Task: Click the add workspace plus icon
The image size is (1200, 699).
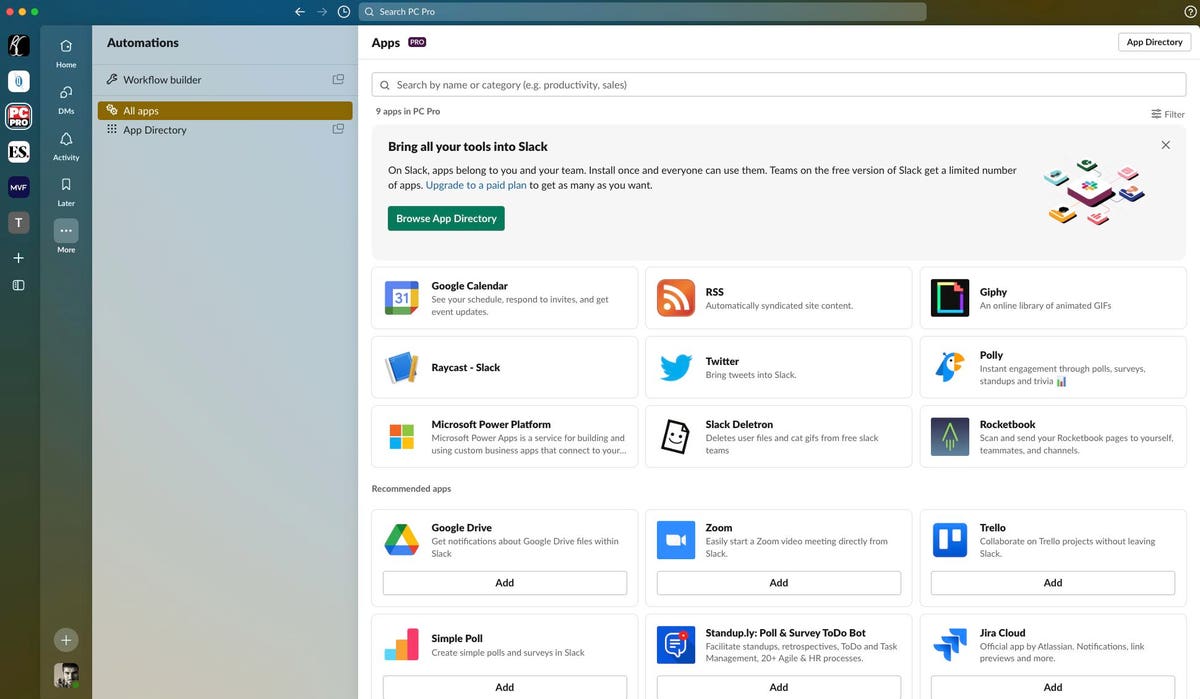Action: (x=18, y=258)
